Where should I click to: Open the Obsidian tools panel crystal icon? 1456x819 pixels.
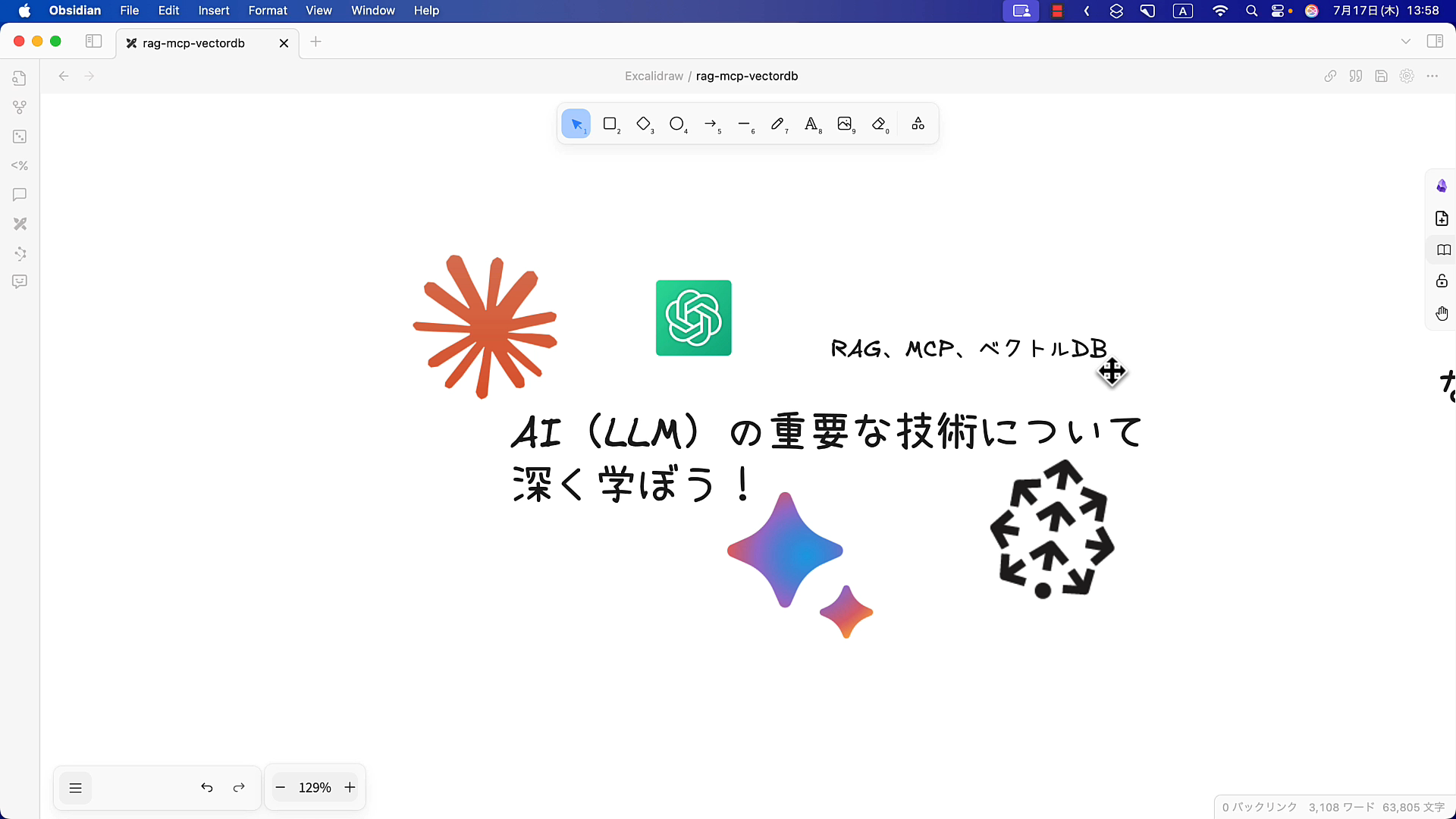[x=1442, y=186]
